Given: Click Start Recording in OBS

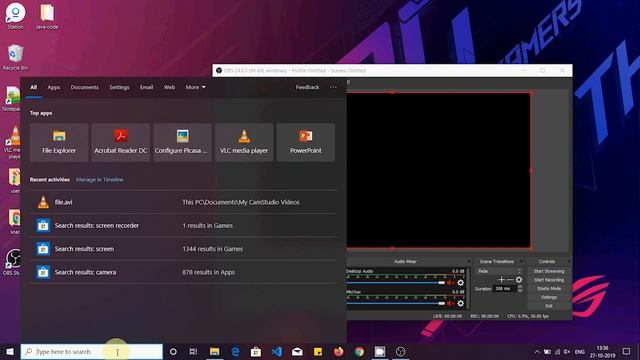Looking at the screenshot, I should tap(549, 280).
